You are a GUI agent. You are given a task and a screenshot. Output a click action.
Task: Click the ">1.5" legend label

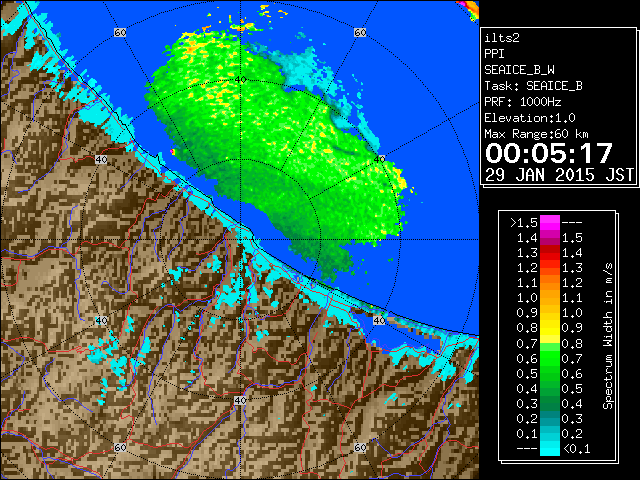tap(523, 223)
